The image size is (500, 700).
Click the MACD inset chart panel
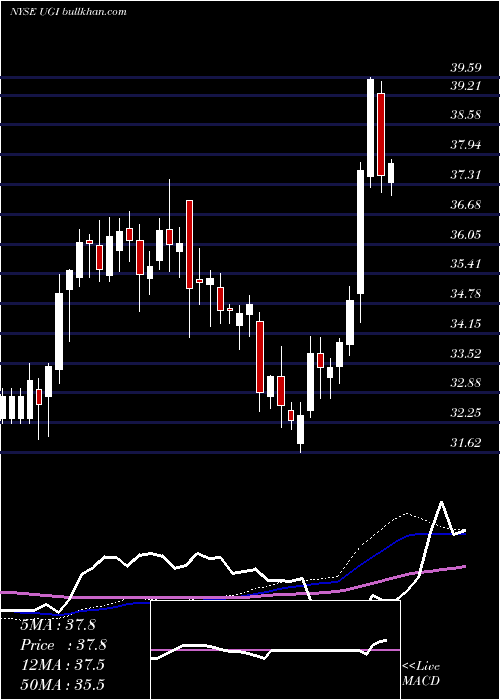[x=275, y=650]
